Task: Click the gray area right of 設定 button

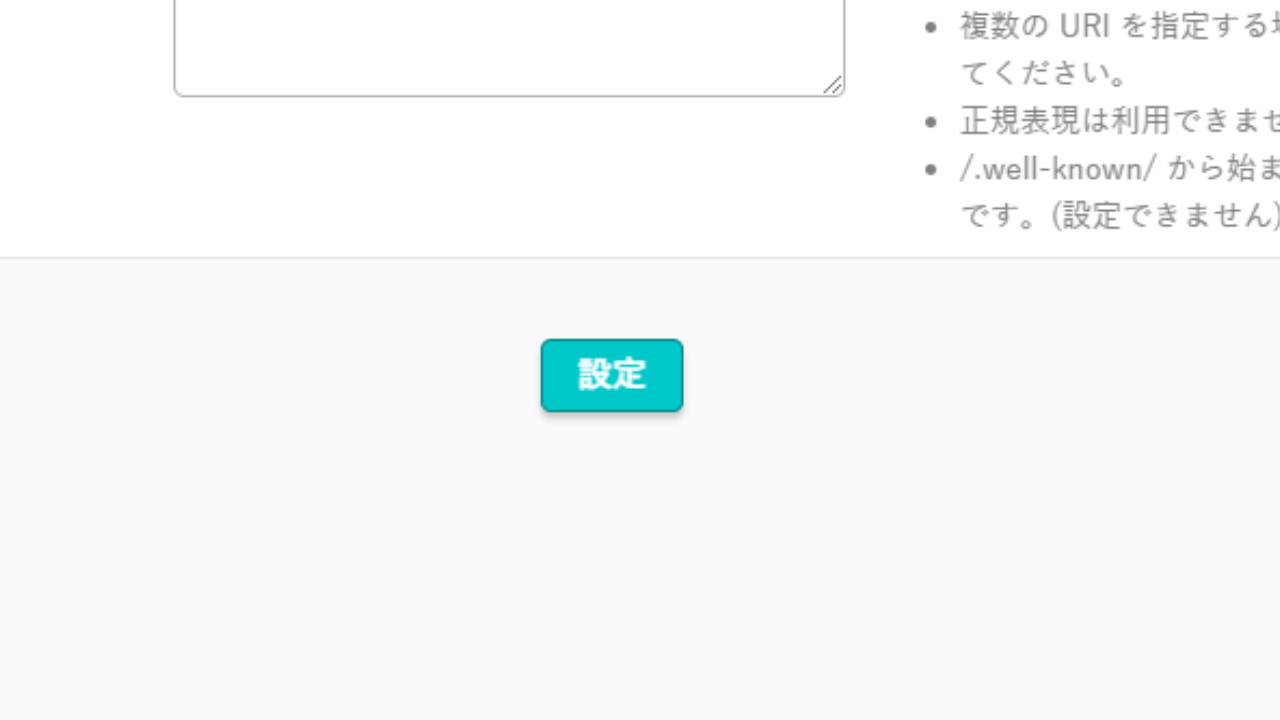Action: coord(980,375)
